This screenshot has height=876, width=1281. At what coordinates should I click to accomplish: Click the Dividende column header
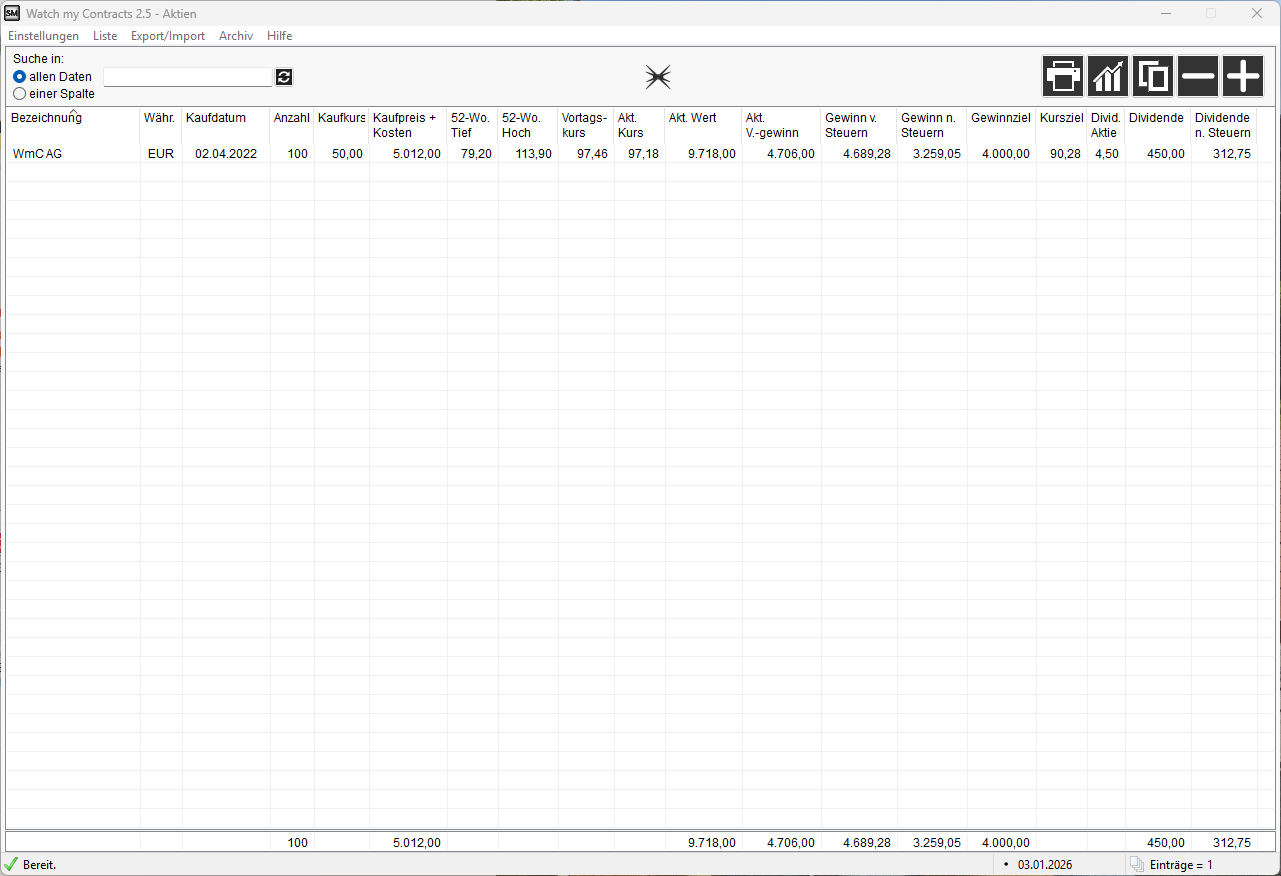(1156, 118)
